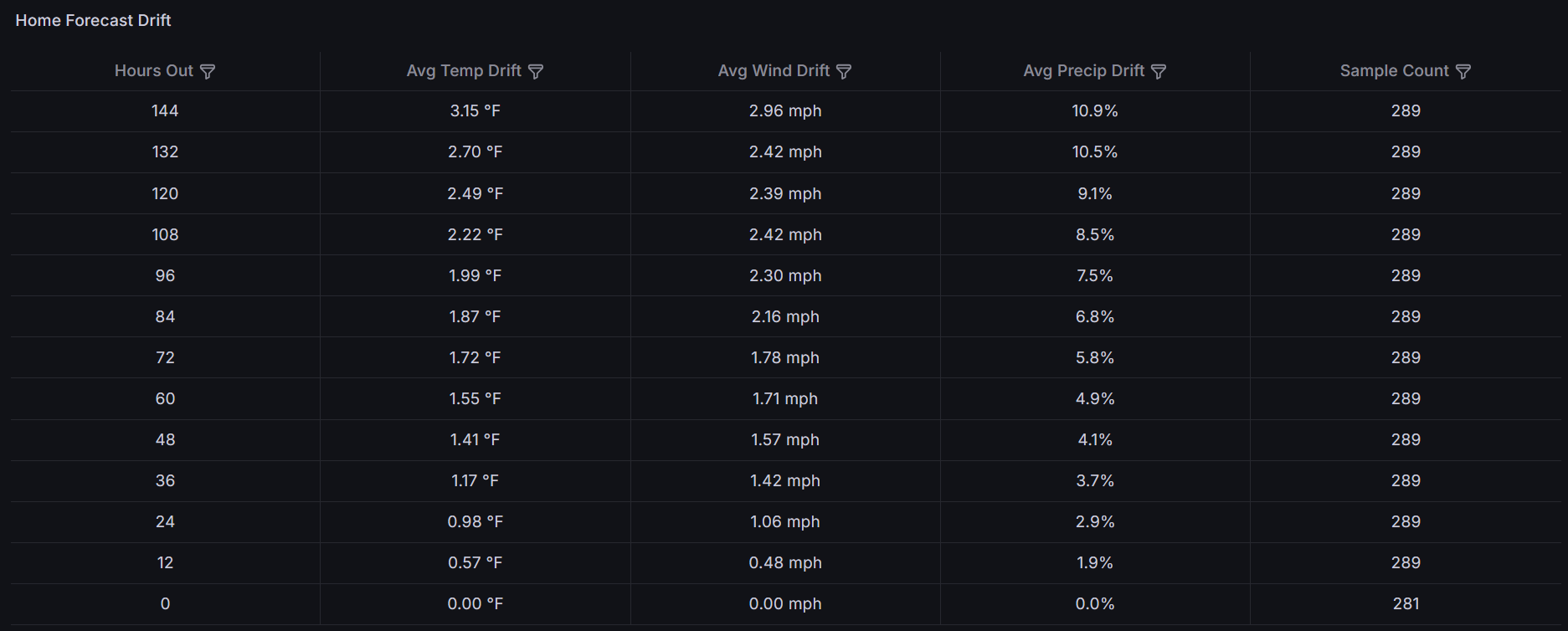Sort by Avg Temp Drift header

coord(466,70)
